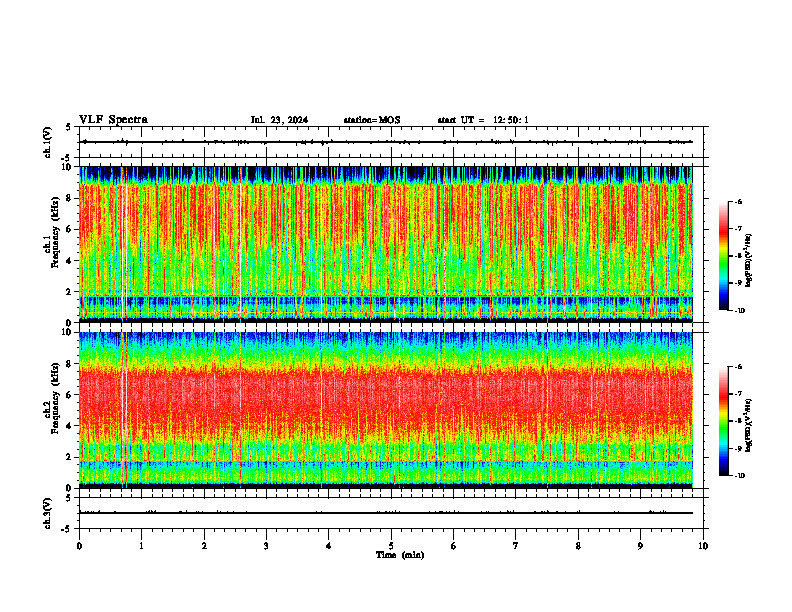Click time axis tick label "10"
The width and height of the screenshot is (792, 612).
click(x=703, y=546)
